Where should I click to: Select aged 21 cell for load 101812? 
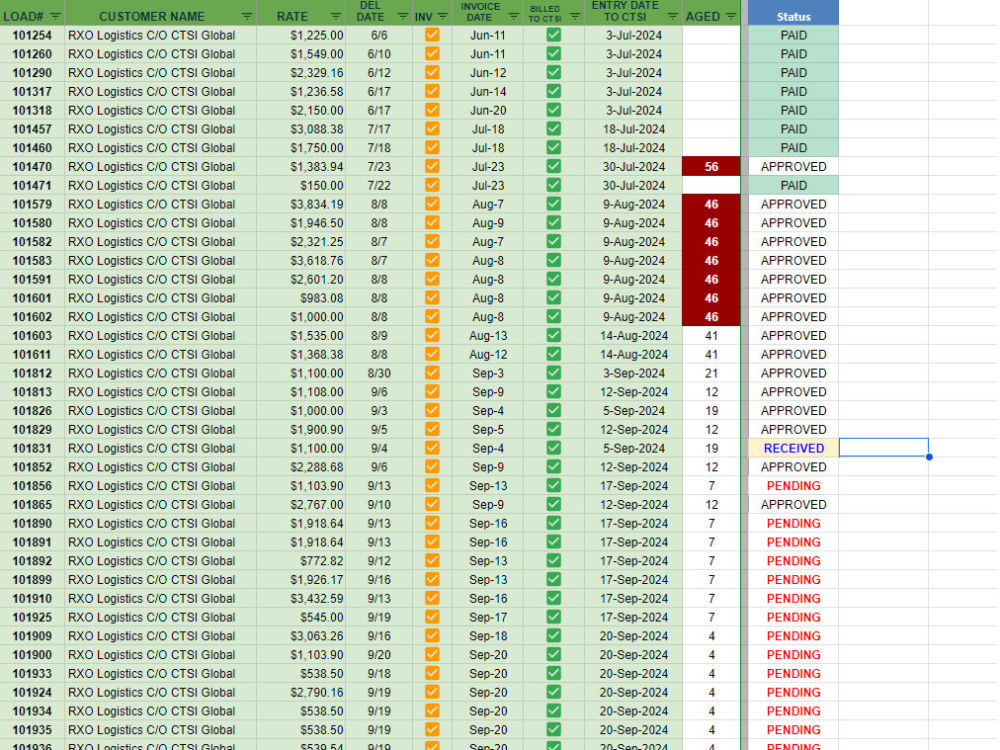click(711, 373)
